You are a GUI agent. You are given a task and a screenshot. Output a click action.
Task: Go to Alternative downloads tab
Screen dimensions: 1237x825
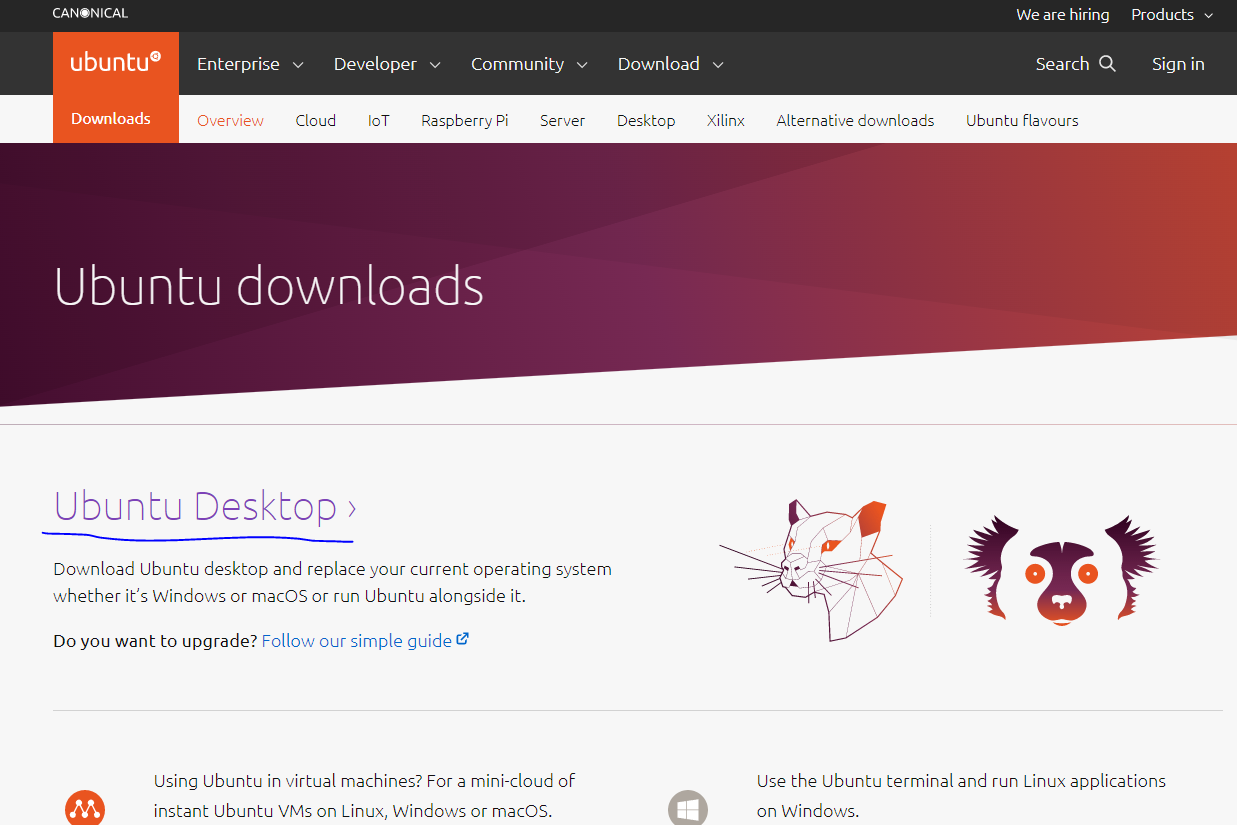click(855, 120)
